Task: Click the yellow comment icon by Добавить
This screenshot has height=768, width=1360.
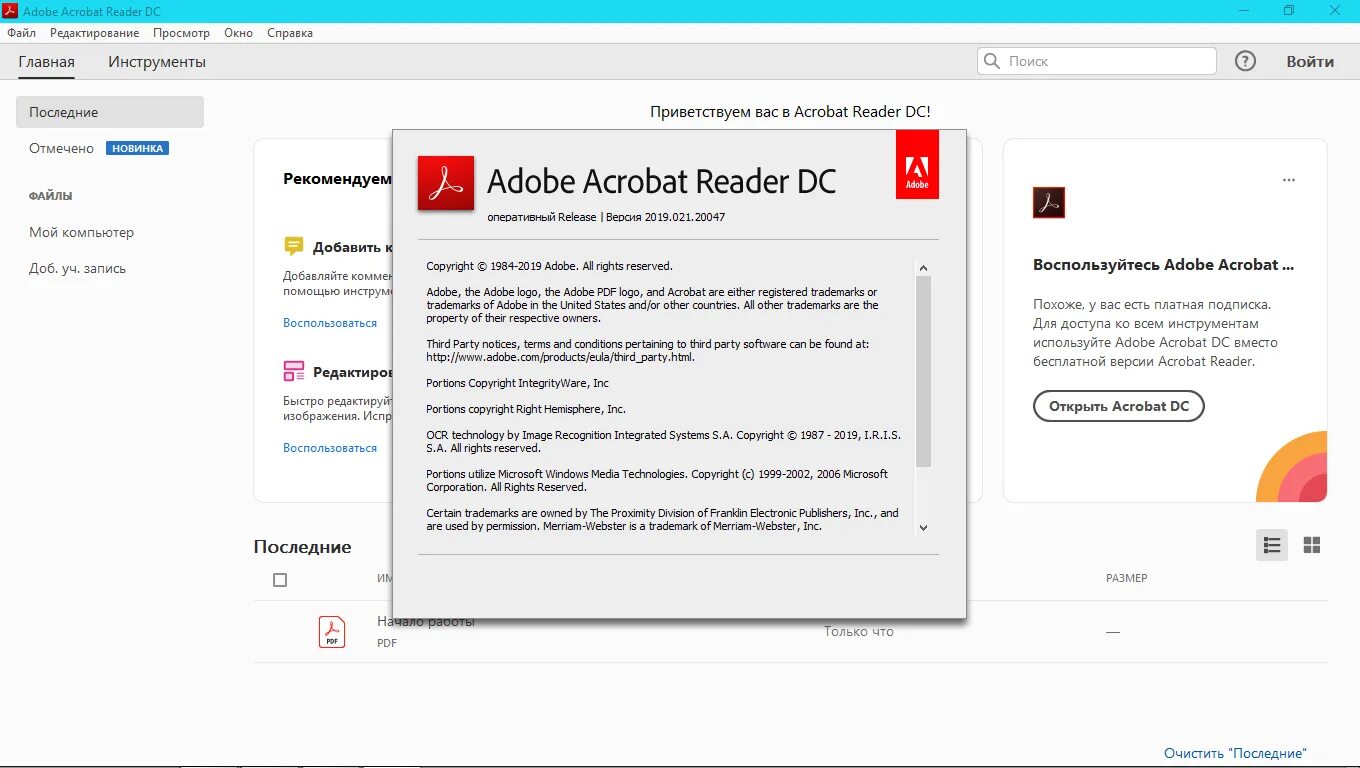Action: tap(294, 247)
